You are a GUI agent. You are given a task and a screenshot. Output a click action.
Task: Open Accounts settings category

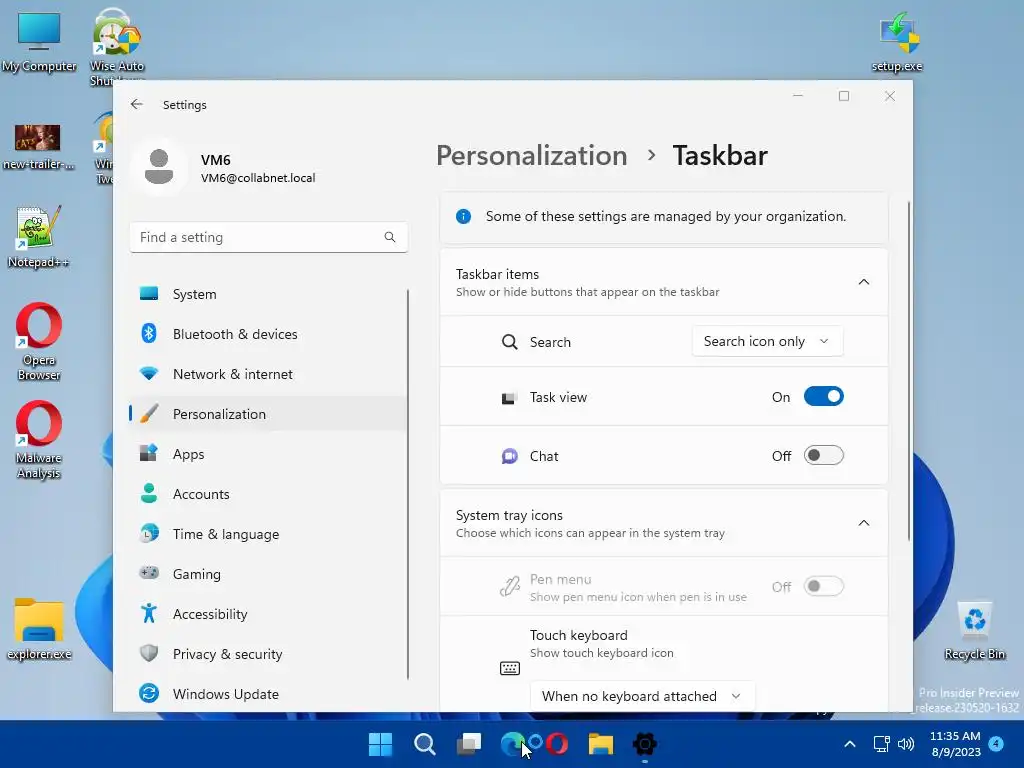tap(268, 494)
